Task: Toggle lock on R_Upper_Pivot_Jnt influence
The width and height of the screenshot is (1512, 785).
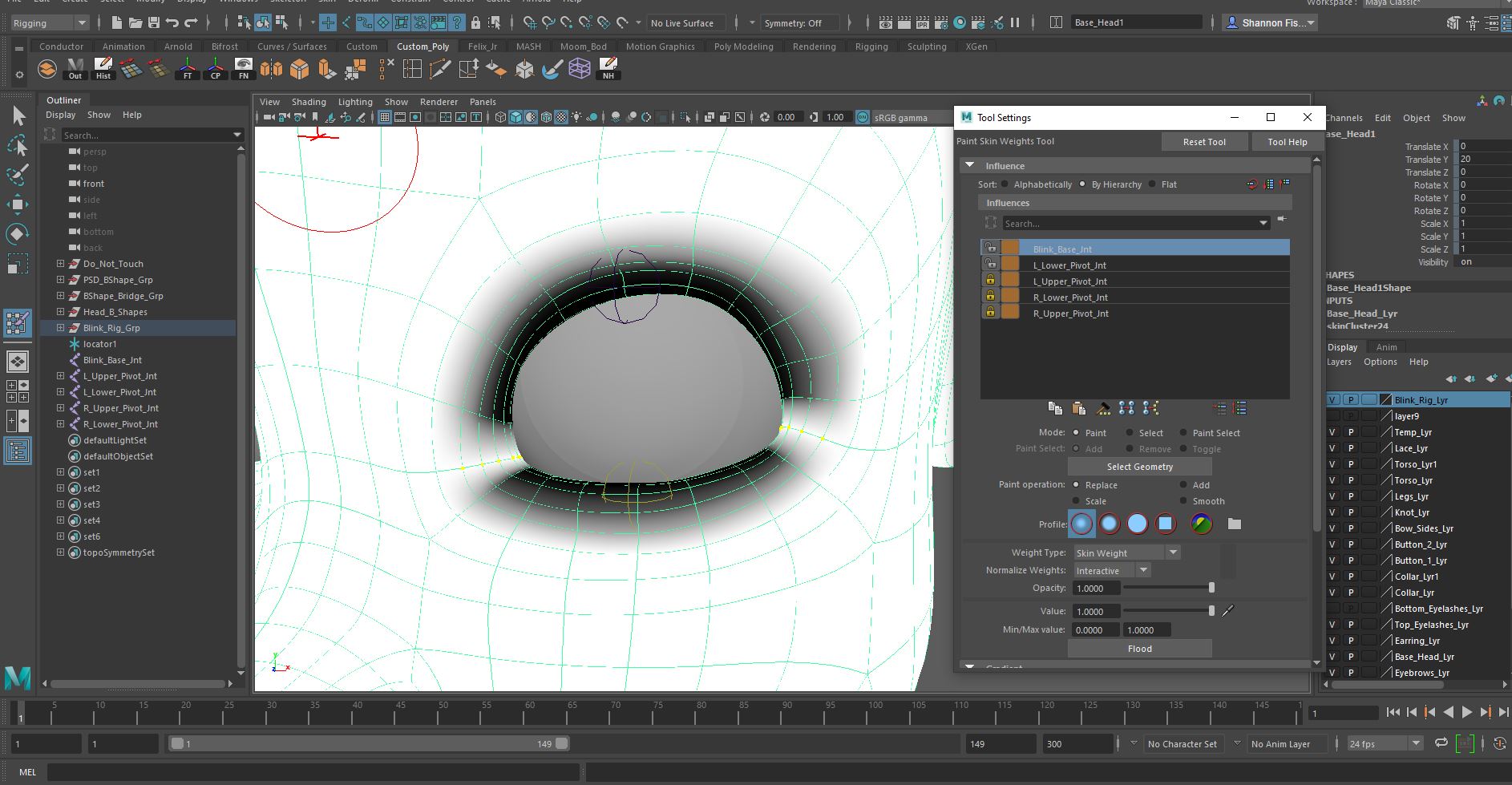Action: coord(990,313)
